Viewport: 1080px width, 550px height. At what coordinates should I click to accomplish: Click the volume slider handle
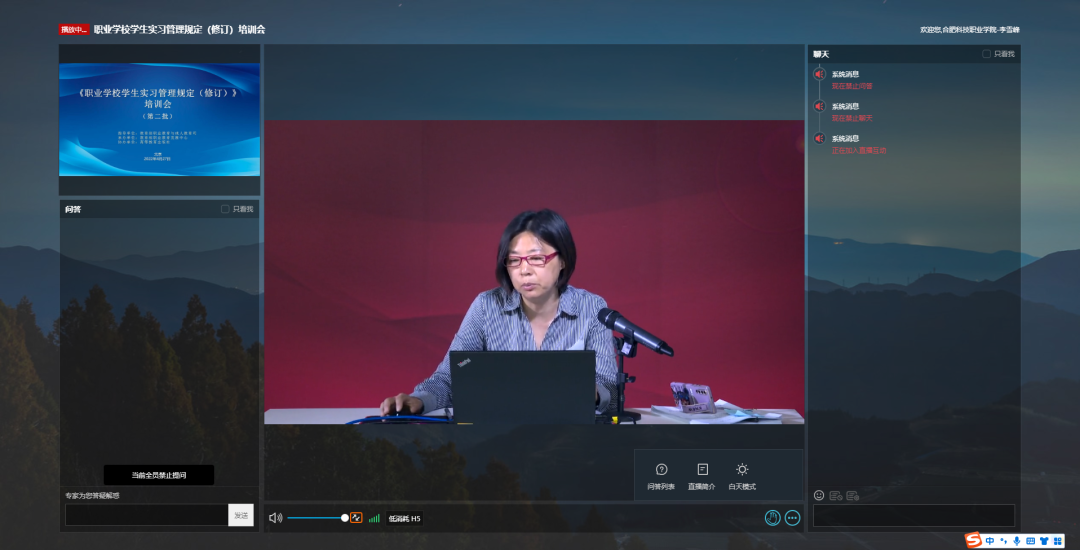coord(345,518)
